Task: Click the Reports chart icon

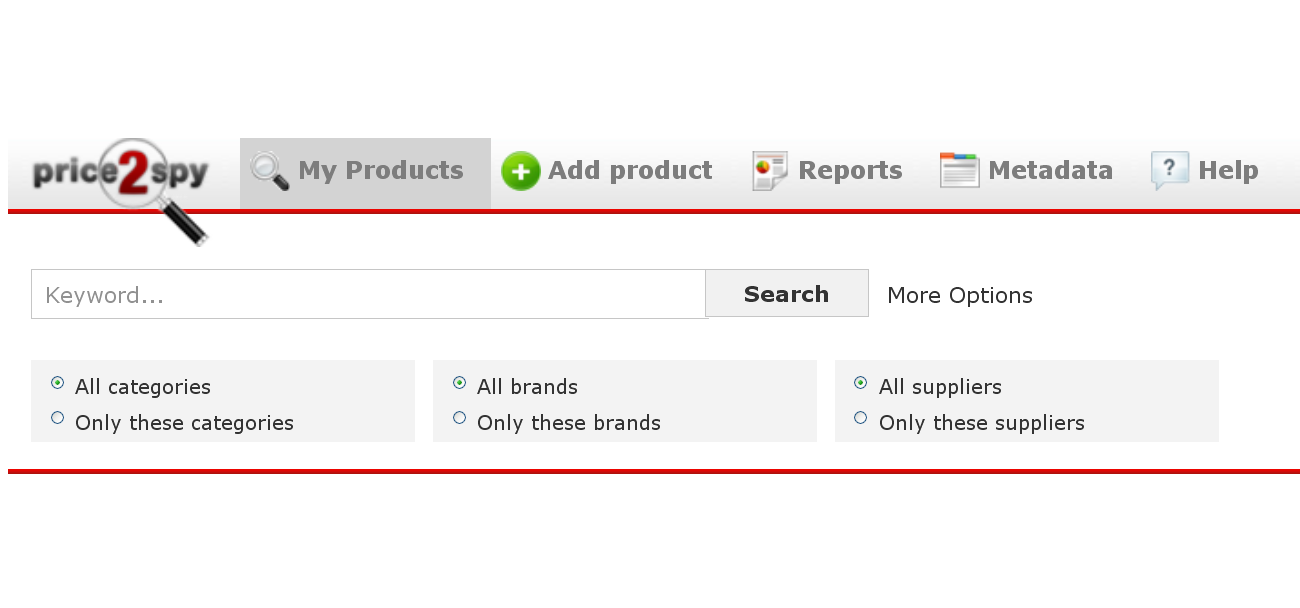Action: tap(770, 171)
